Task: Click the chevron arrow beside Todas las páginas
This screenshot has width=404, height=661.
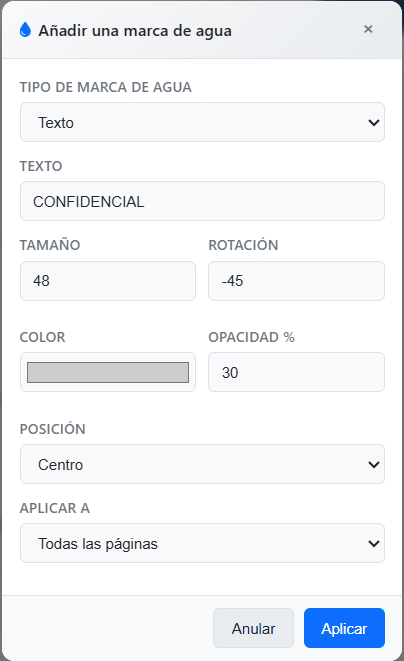Action: point(374,543)
